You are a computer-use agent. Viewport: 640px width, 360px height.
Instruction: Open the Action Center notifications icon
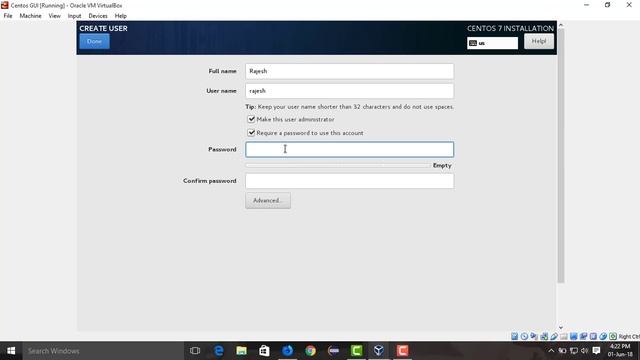click(596, 351)
